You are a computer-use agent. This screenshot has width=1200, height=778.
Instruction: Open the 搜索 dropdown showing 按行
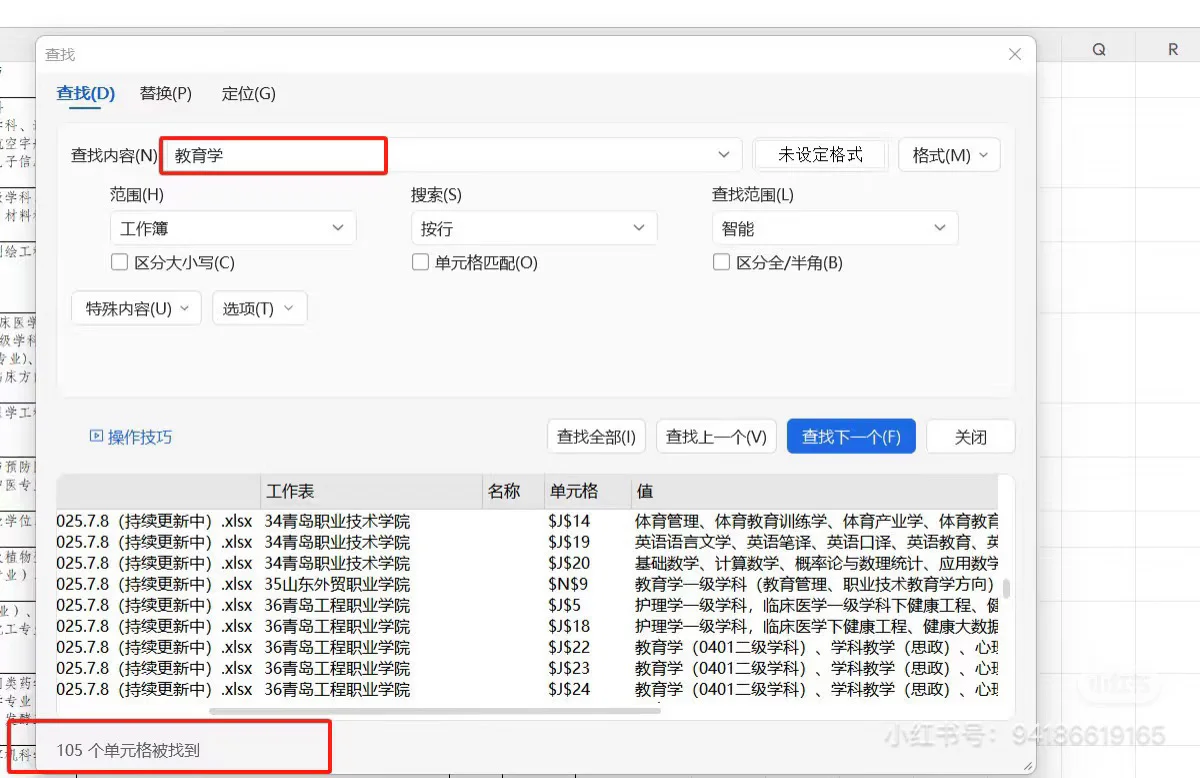(x=533, y=229)
